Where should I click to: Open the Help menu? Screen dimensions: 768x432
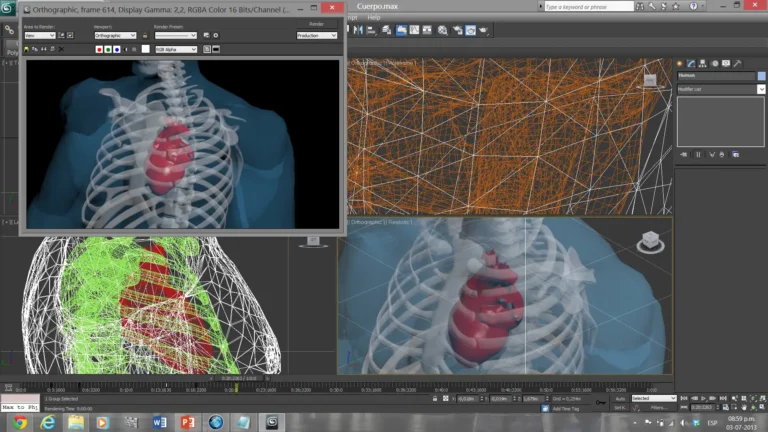pyautogui.click(x=374, y=17)
